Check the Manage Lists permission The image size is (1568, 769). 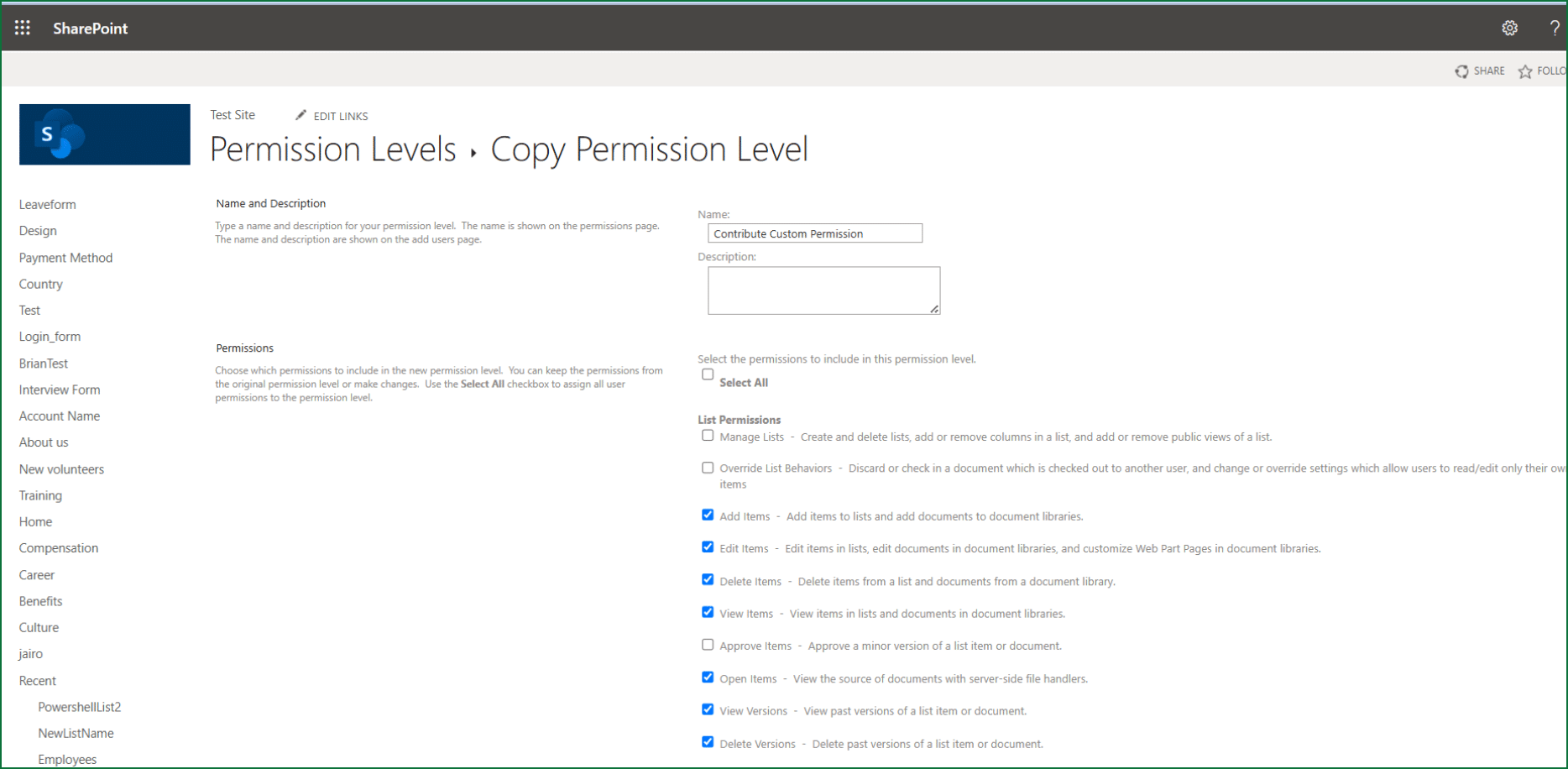tap(707, 435)
